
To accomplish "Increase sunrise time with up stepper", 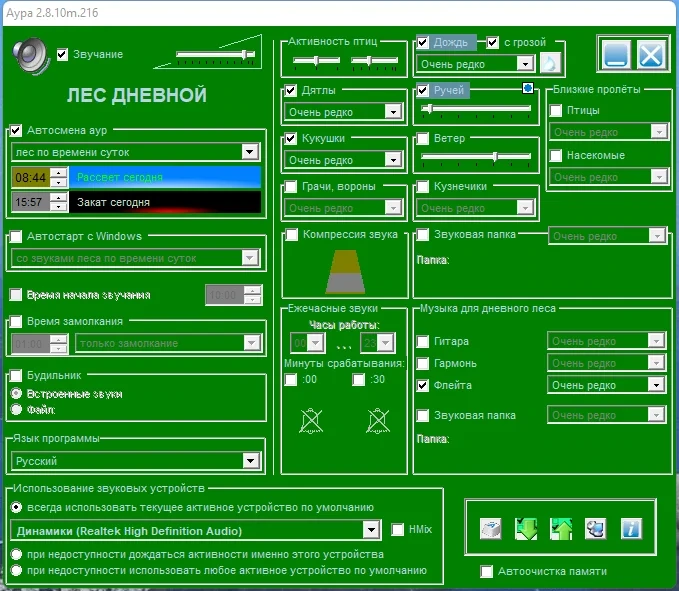I will tap(58, 173).
